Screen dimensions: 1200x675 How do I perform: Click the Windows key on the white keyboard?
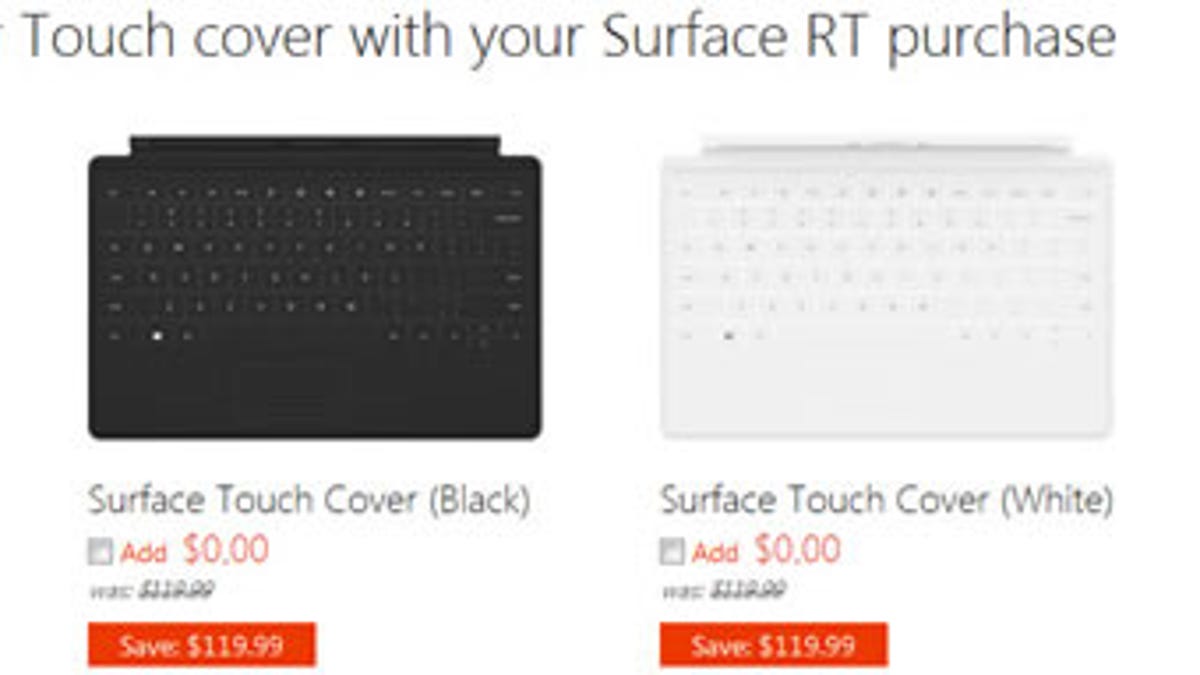point(729,336)
